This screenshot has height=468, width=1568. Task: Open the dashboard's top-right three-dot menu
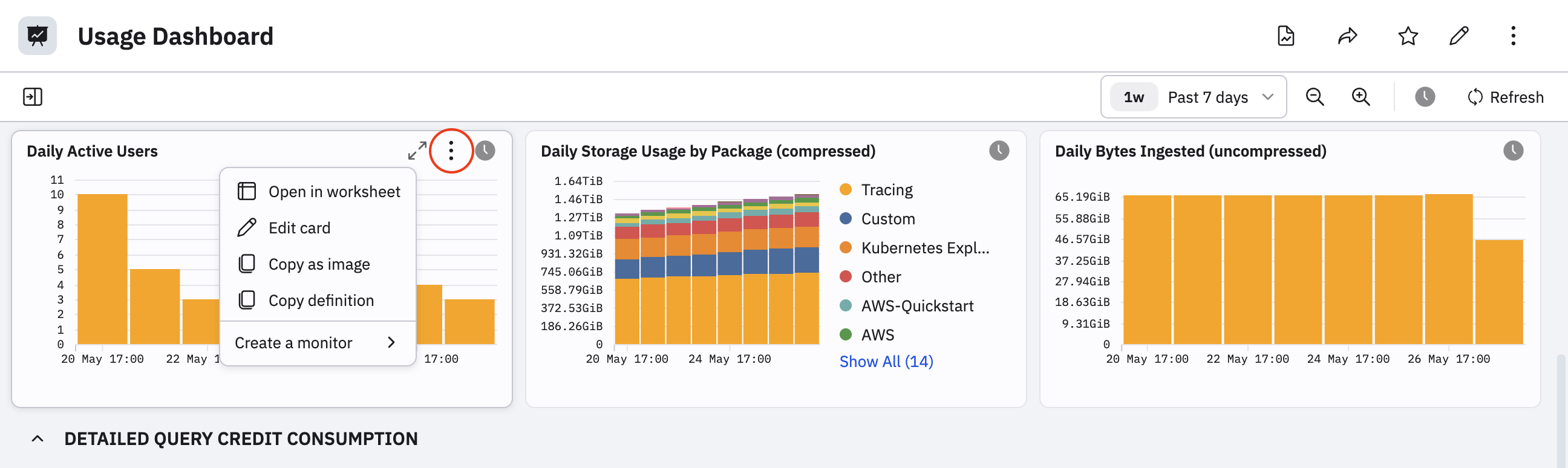(1512, 36)
